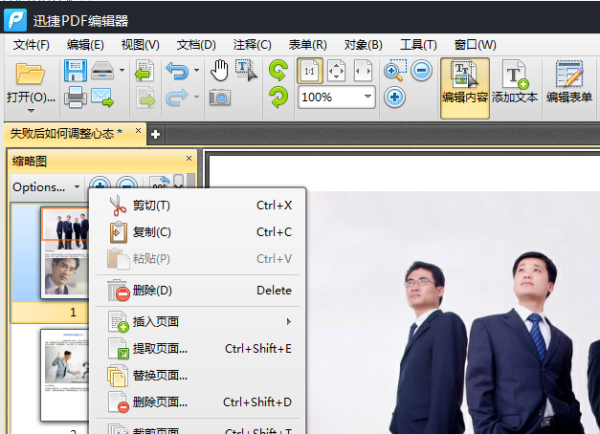Rotate view clockwise green arrow
Viewport: 600px width, 434px height.
(278, 70)
